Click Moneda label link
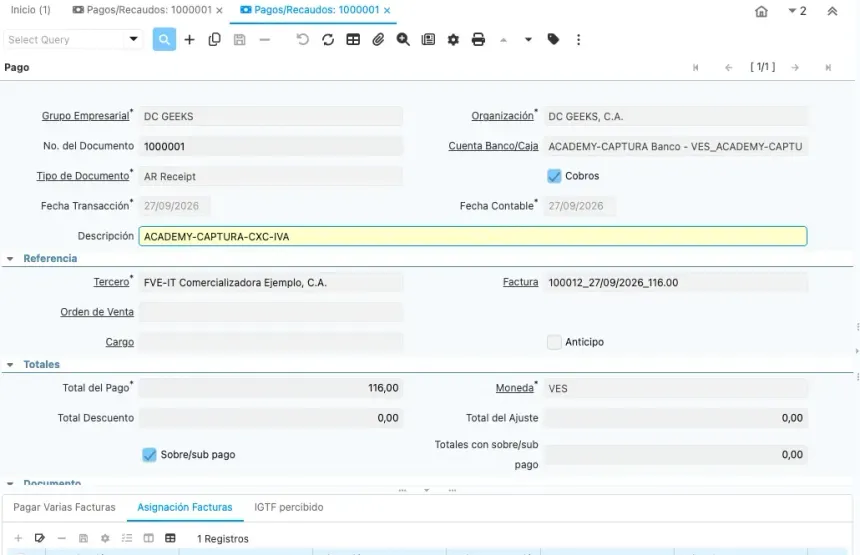Screen dimensions: 860x555 click(x=514, y=388)
